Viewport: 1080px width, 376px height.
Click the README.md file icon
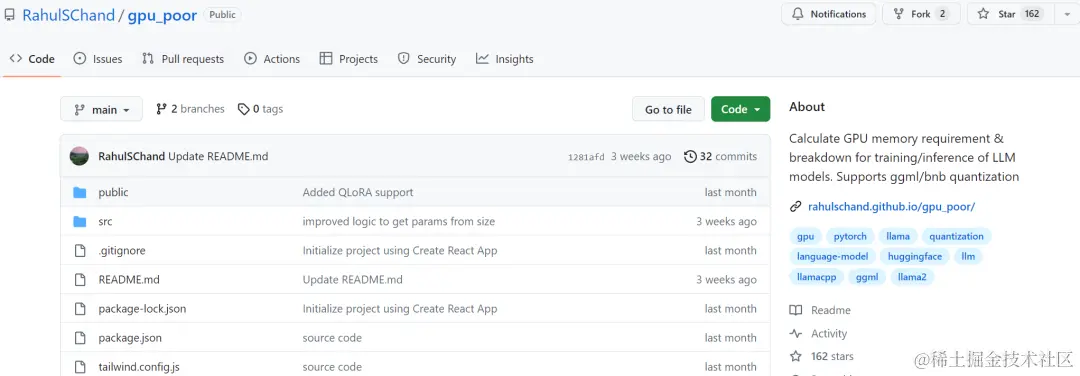point(80,280)
